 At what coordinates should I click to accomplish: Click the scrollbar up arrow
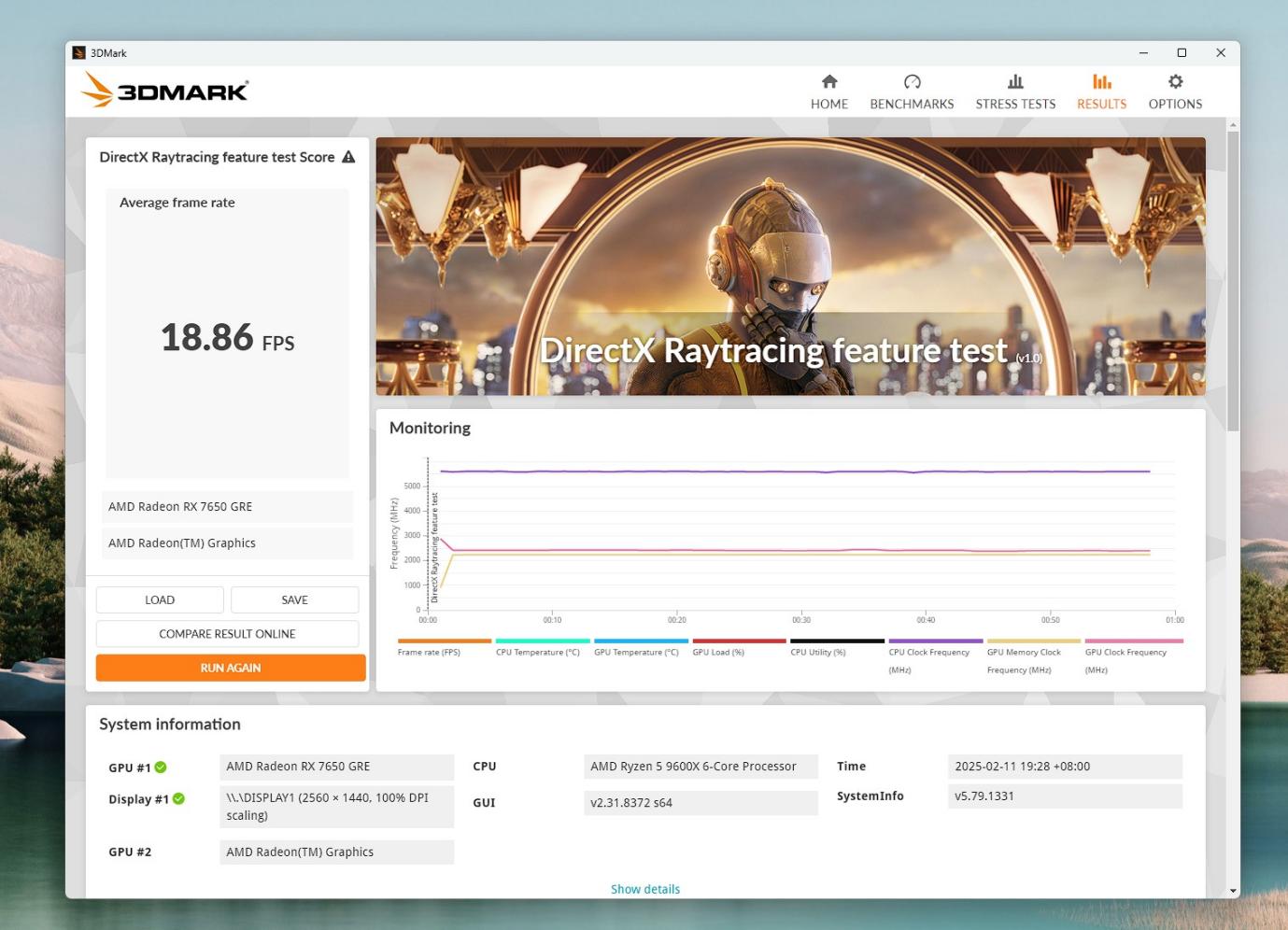tap(1233, 124)
